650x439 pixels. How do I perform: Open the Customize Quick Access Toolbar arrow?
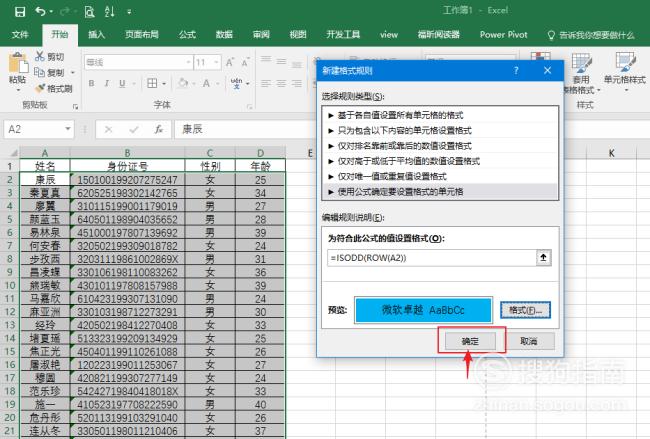click(129, 12)
